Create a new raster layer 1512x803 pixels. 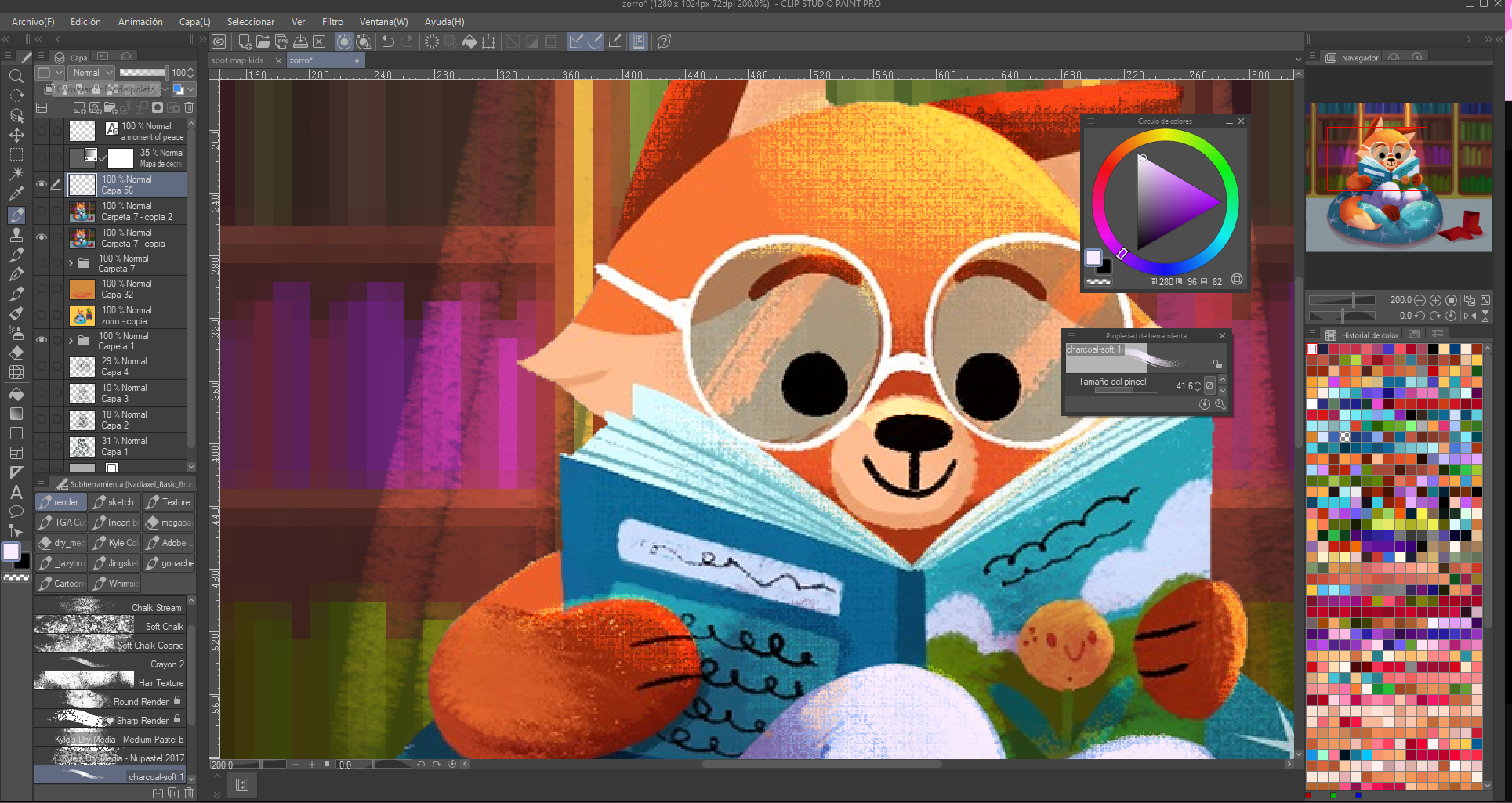tap(79, 108)
